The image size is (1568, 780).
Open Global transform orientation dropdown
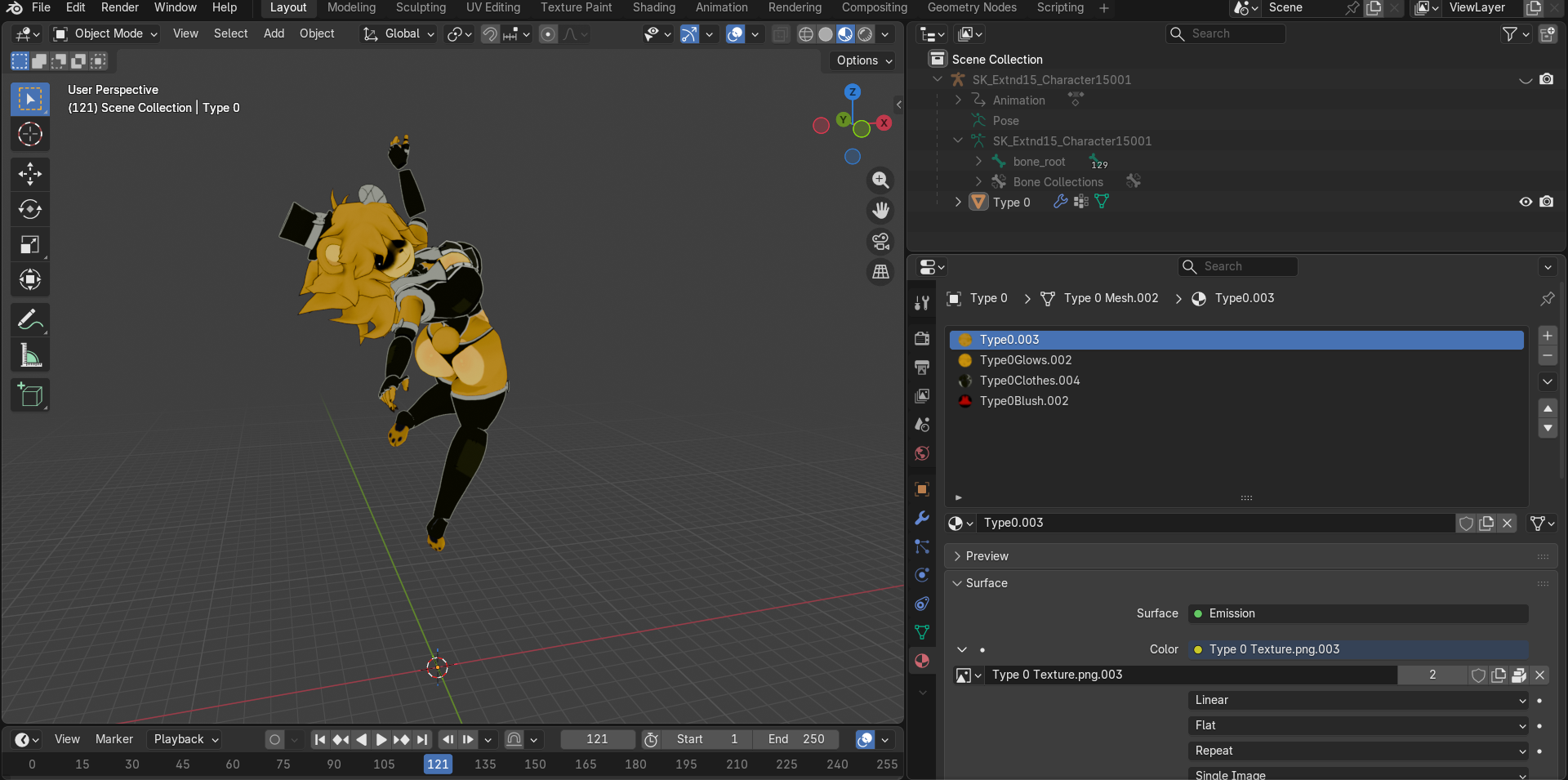click(399, 33)
